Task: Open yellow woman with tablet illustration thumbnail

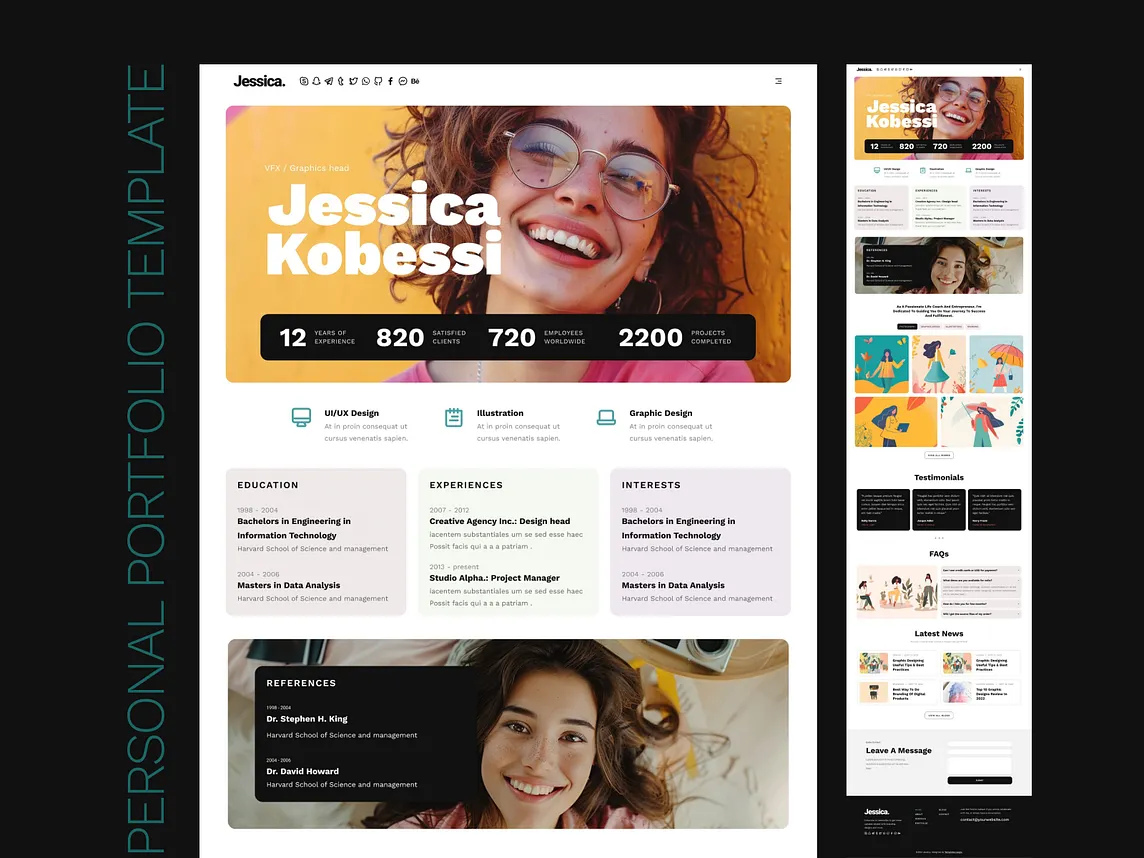Action: [896, 422]
